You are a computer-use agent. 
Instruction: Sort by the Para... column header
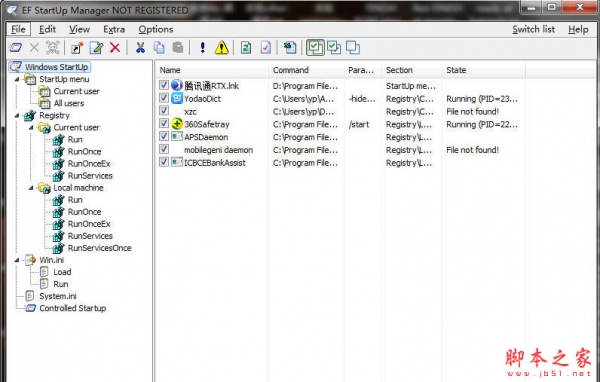pos(363,70)
